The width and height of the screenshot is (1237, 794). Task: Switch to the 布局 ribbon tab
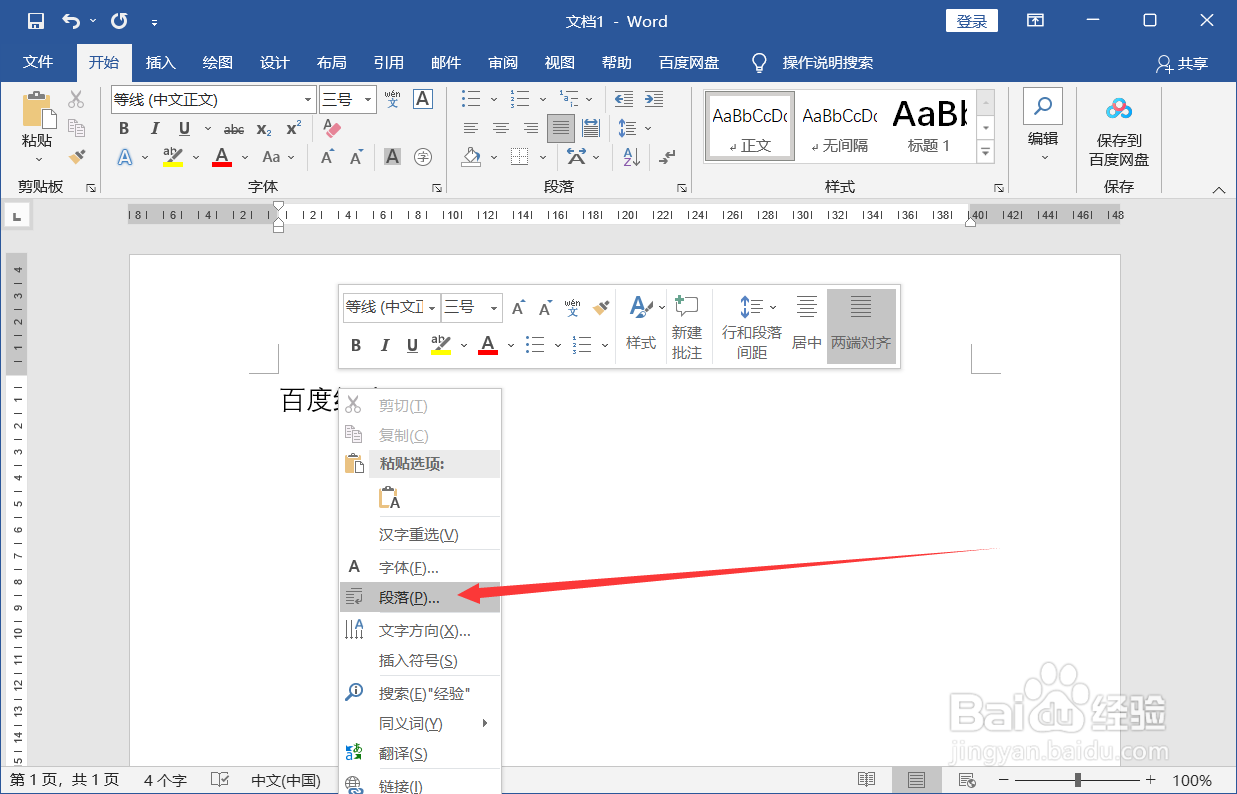[x=332, y=62]
